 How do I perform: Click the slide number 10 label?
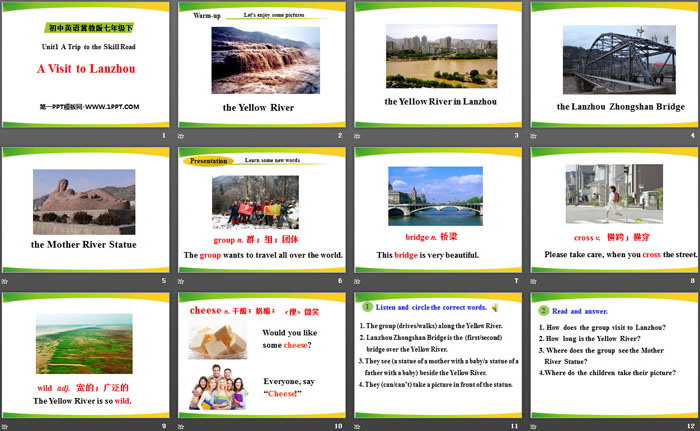coord(338,426)
